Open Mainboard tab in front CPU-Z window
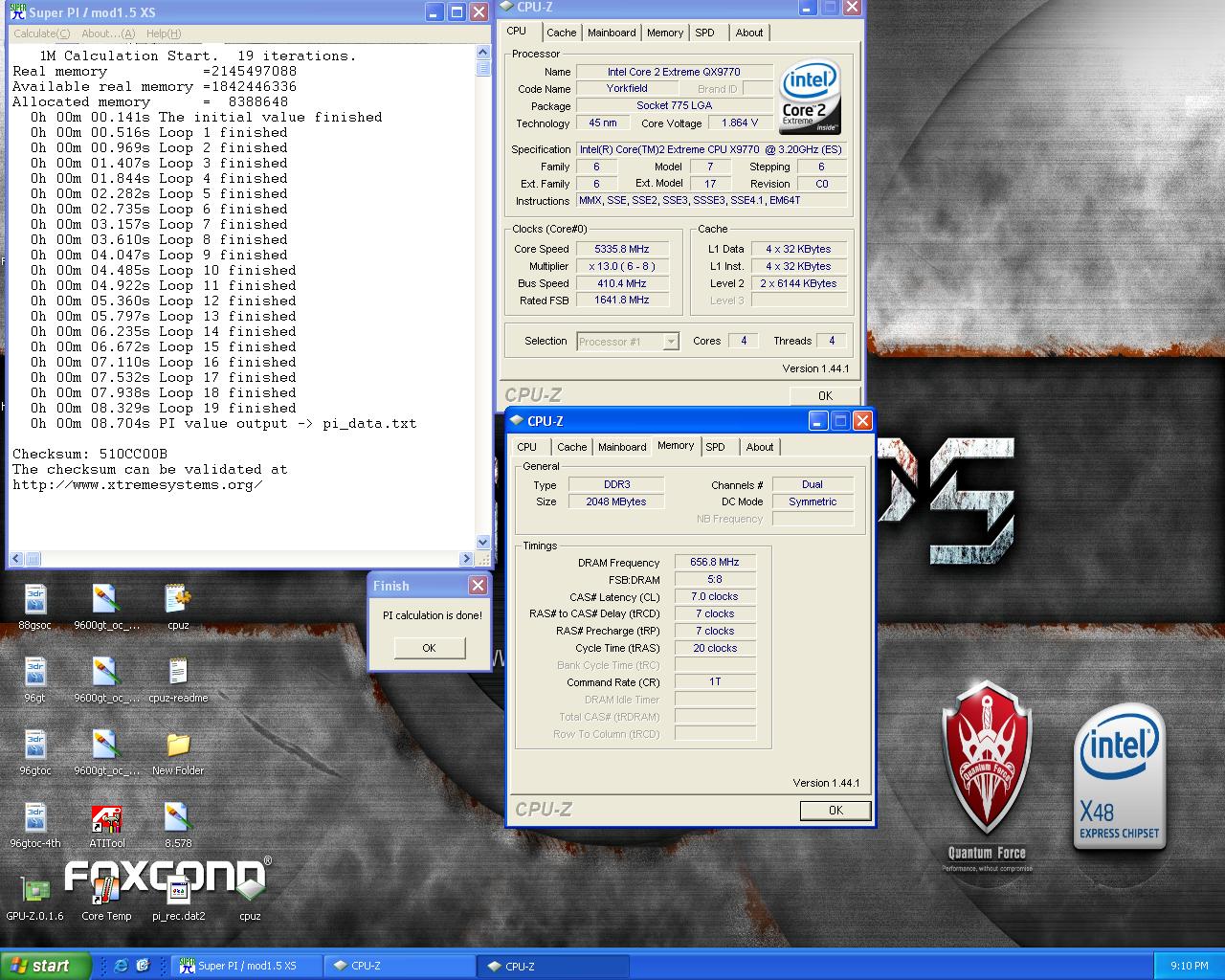Screen dimensions: 1225x980 pyautogui.click(x=622, y=447)
